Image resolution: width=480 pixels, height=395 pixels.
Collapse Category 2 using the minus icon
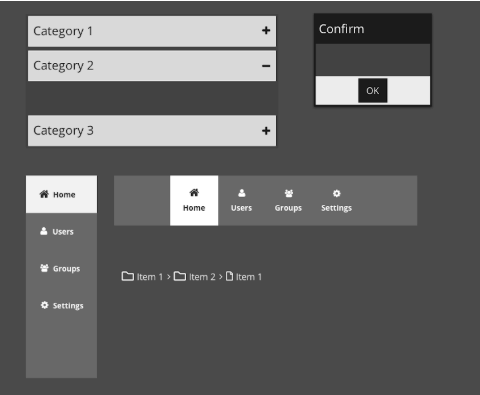[x=266, y=66]
